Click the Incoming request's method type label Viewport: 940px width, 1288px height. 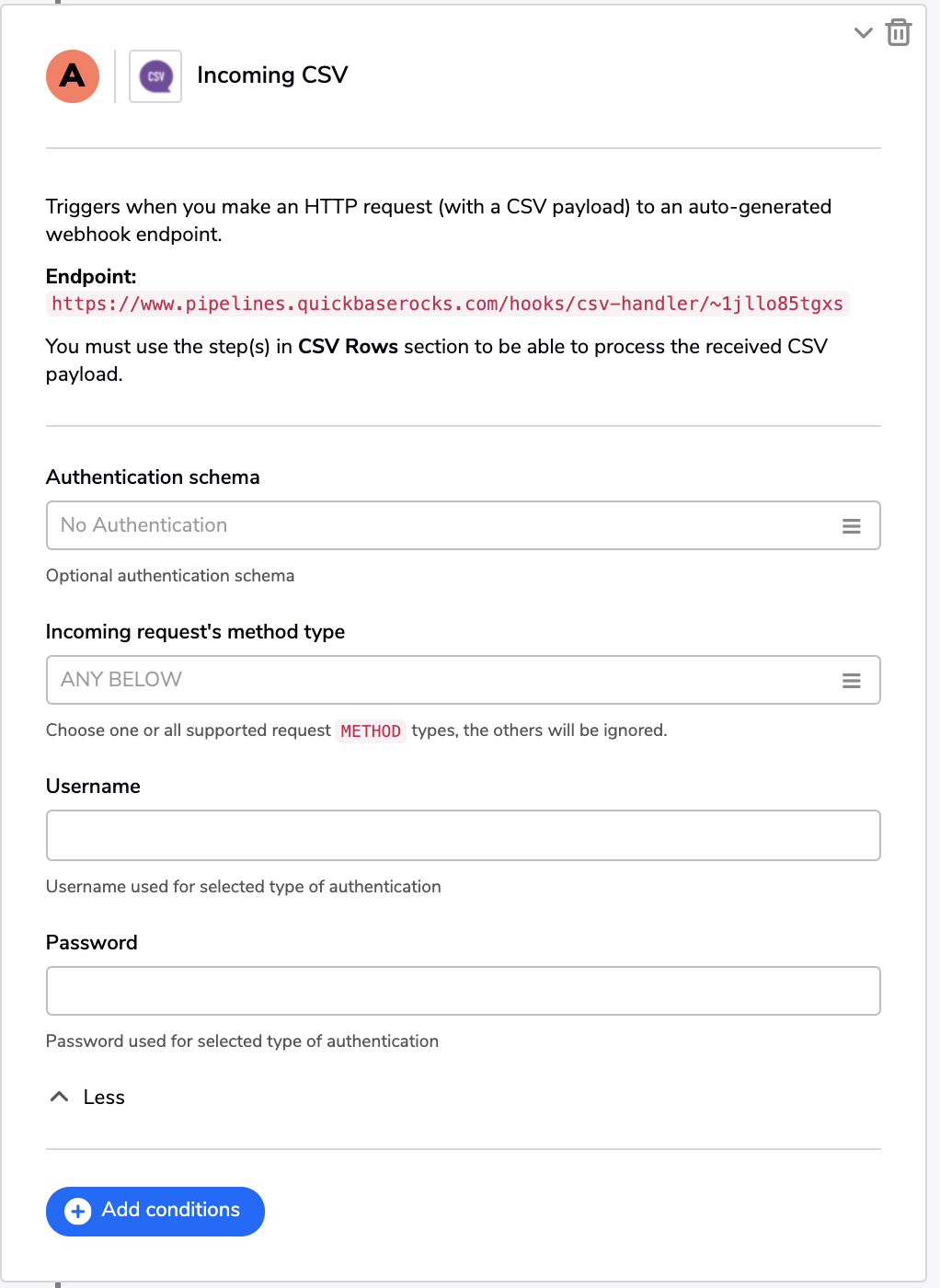[x=195, y=632]
